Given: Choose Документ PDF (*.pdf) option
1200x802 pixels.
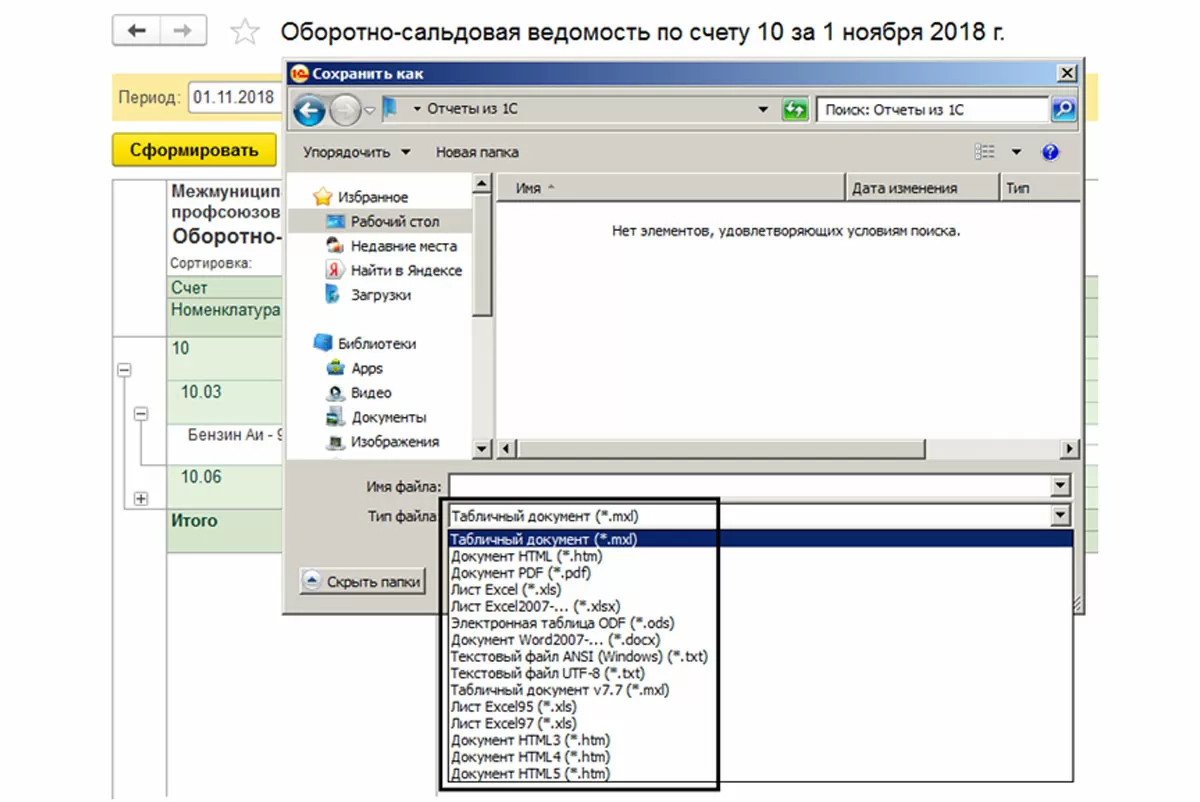Looking at the screenshot, I should pyautogui.click(x=760, y=573).
